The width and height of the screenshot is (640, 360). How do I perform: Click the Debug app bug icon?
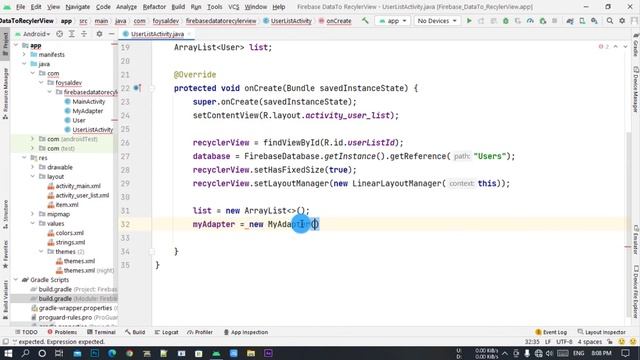tap(506, 20)
